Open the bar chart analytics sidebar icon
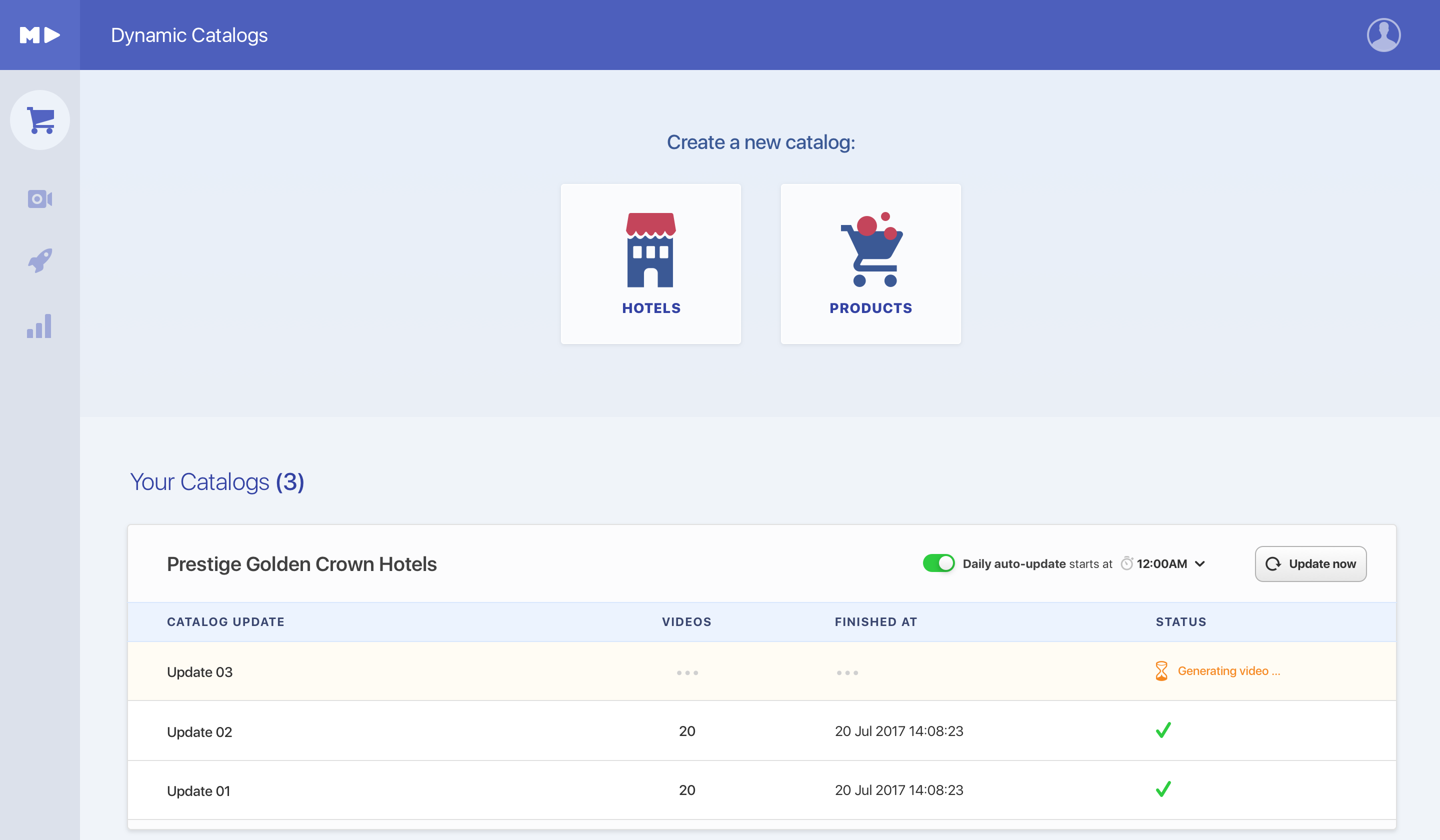 point(39,326)
